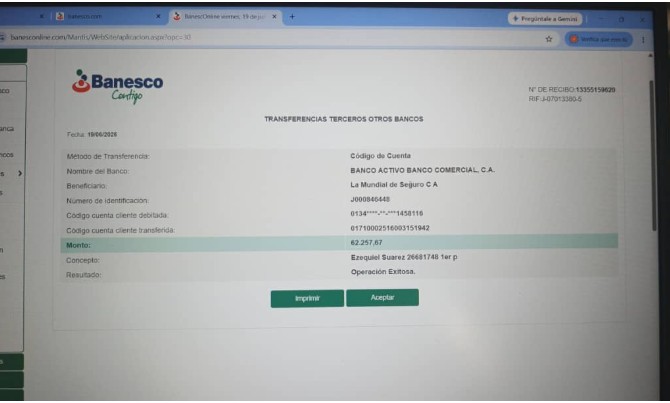Click the Beneficiario label
Screen dimensions: 670x403
tap(87, 186)
